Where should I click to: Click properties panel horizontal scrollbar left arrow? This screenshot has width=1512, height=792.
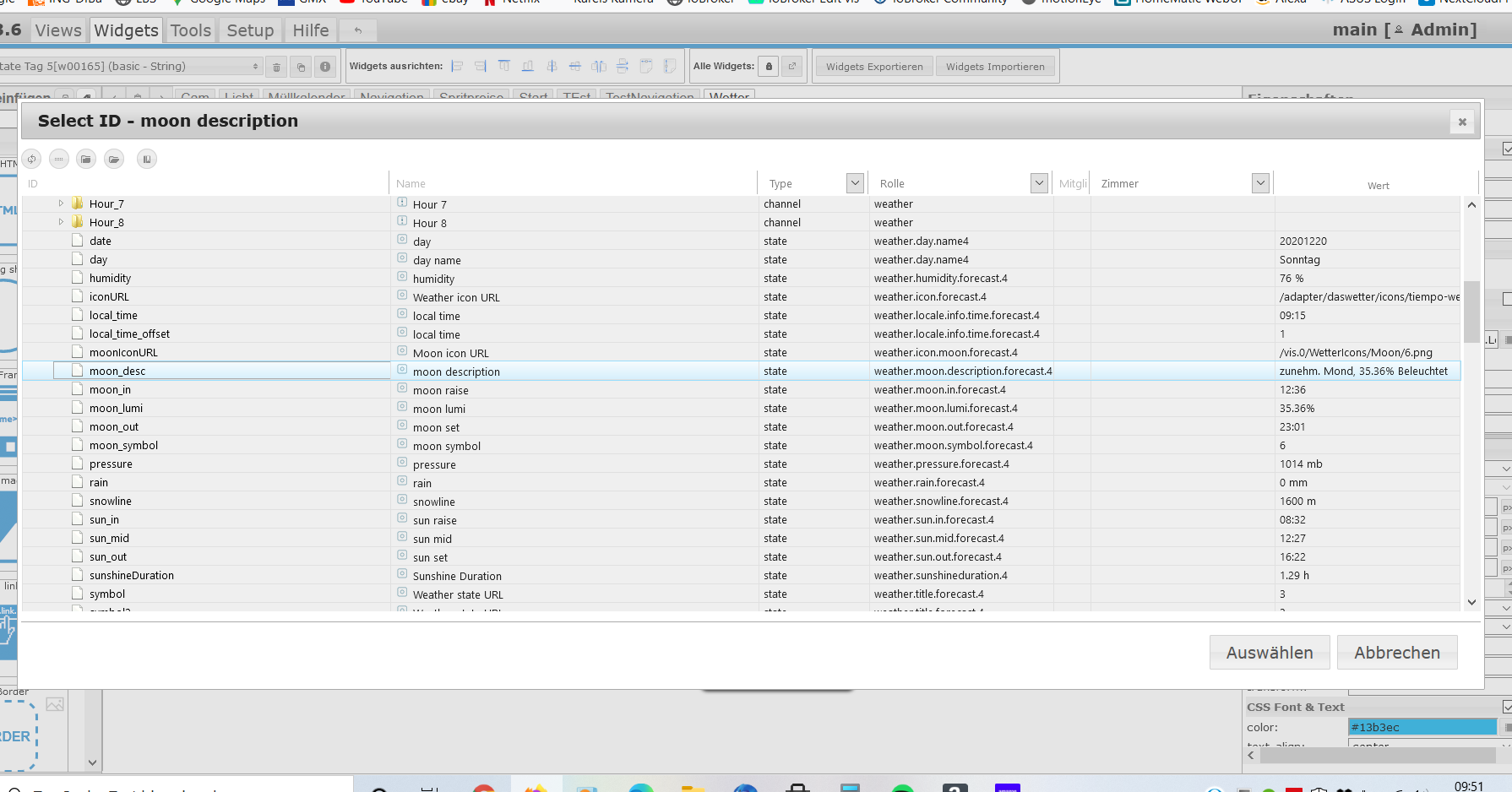[x=1251, y=755]
